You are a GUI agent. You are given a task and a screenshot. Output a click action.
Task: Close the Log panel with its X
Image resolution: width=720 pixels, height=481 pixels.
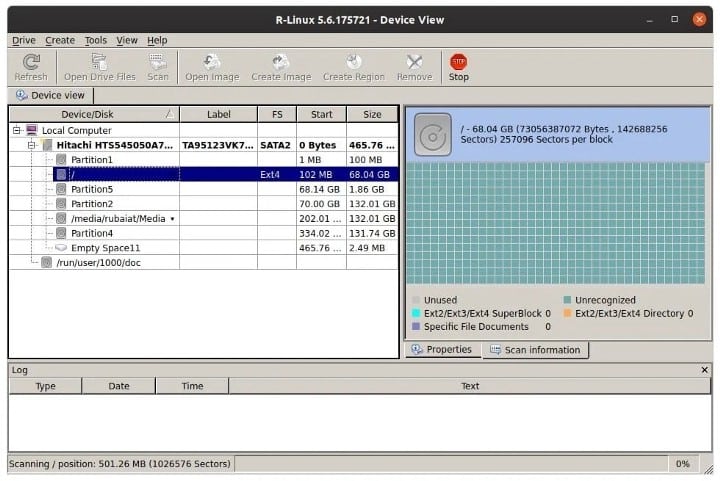(704, 370)
